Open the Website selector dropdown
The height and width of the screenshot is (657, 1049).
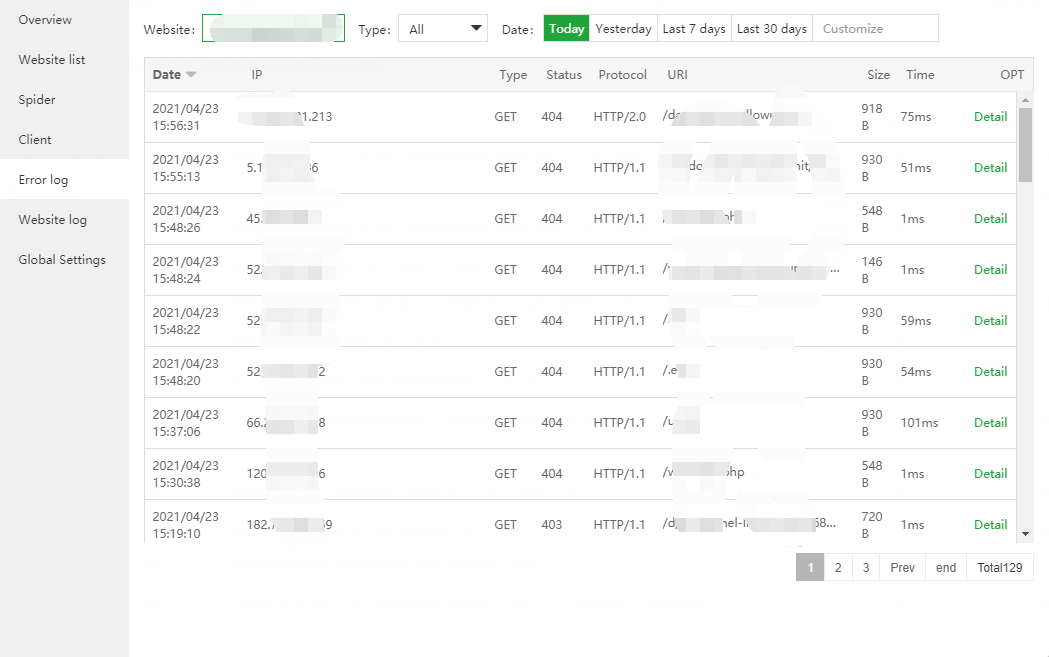click(273, 29)
